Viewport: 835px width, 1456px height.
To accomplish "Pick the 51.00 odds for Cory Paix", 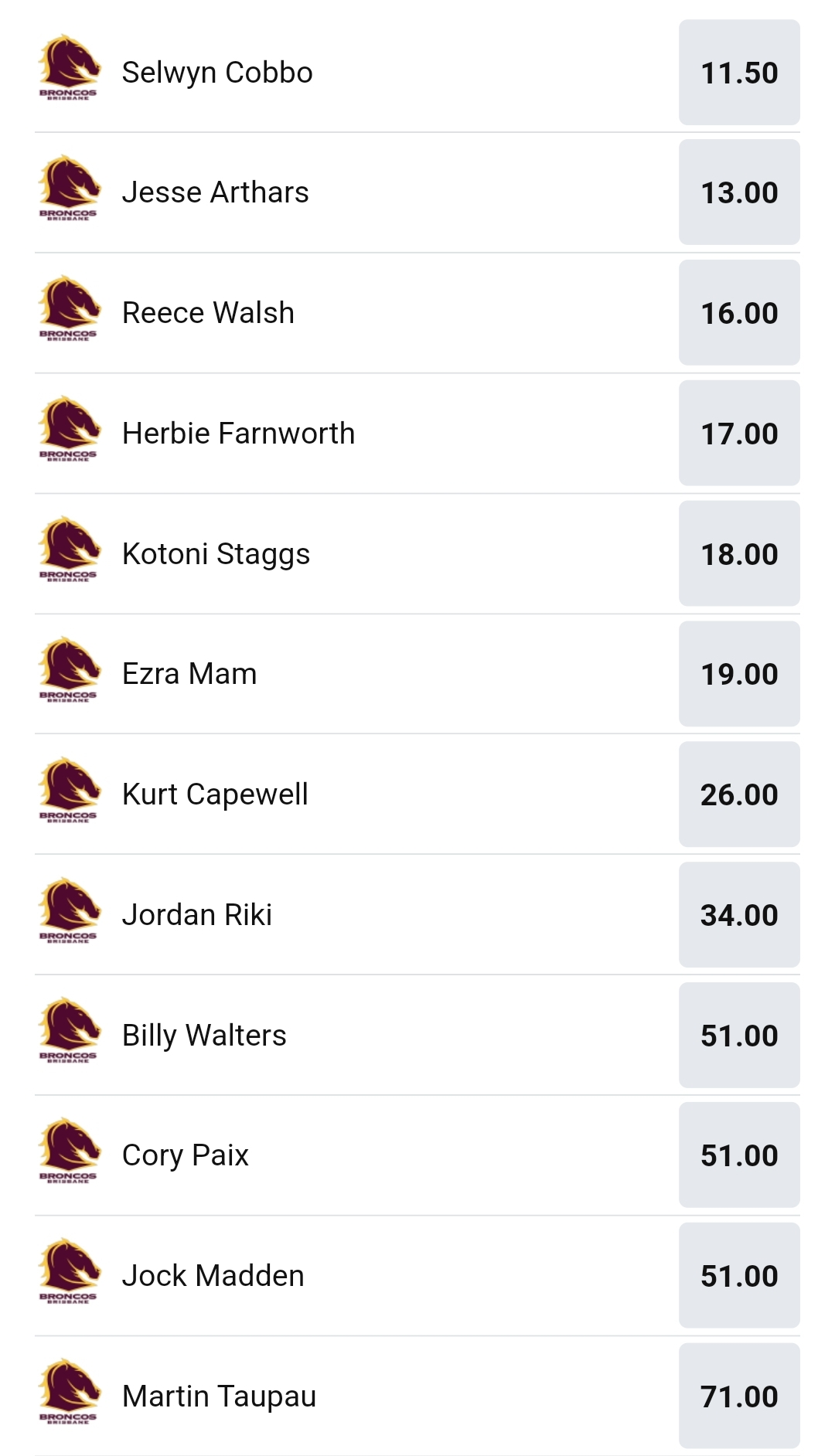I will (x=739, y=1155).
